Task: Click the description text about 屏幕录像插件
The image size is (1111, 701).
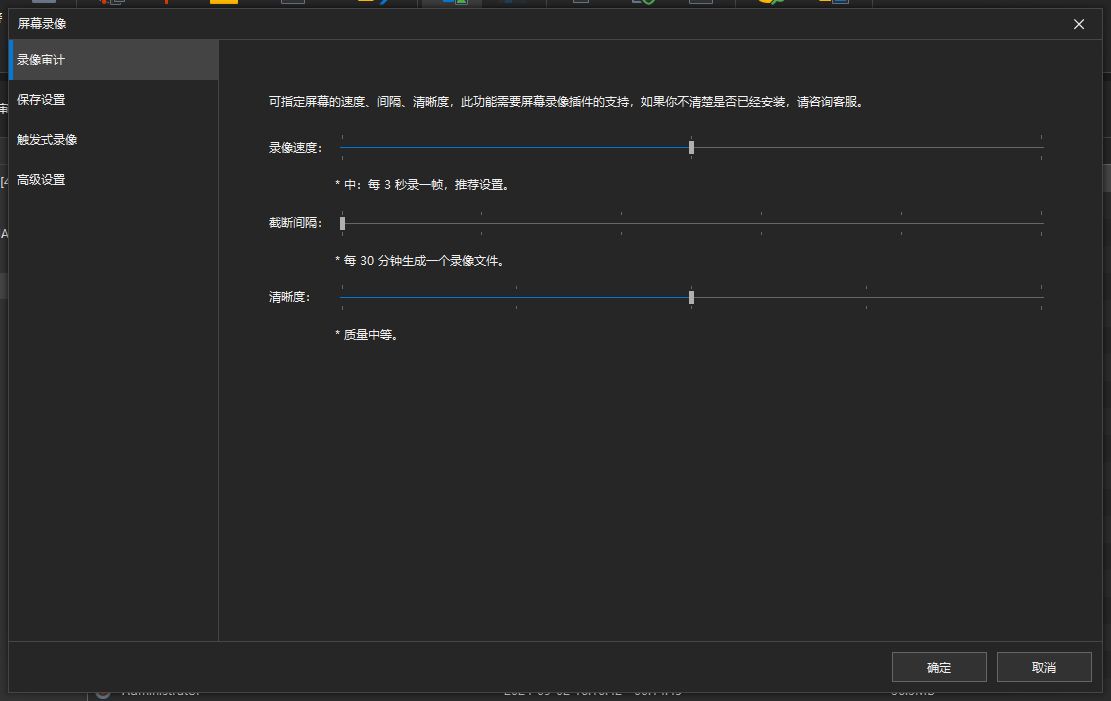Action: 567,102
